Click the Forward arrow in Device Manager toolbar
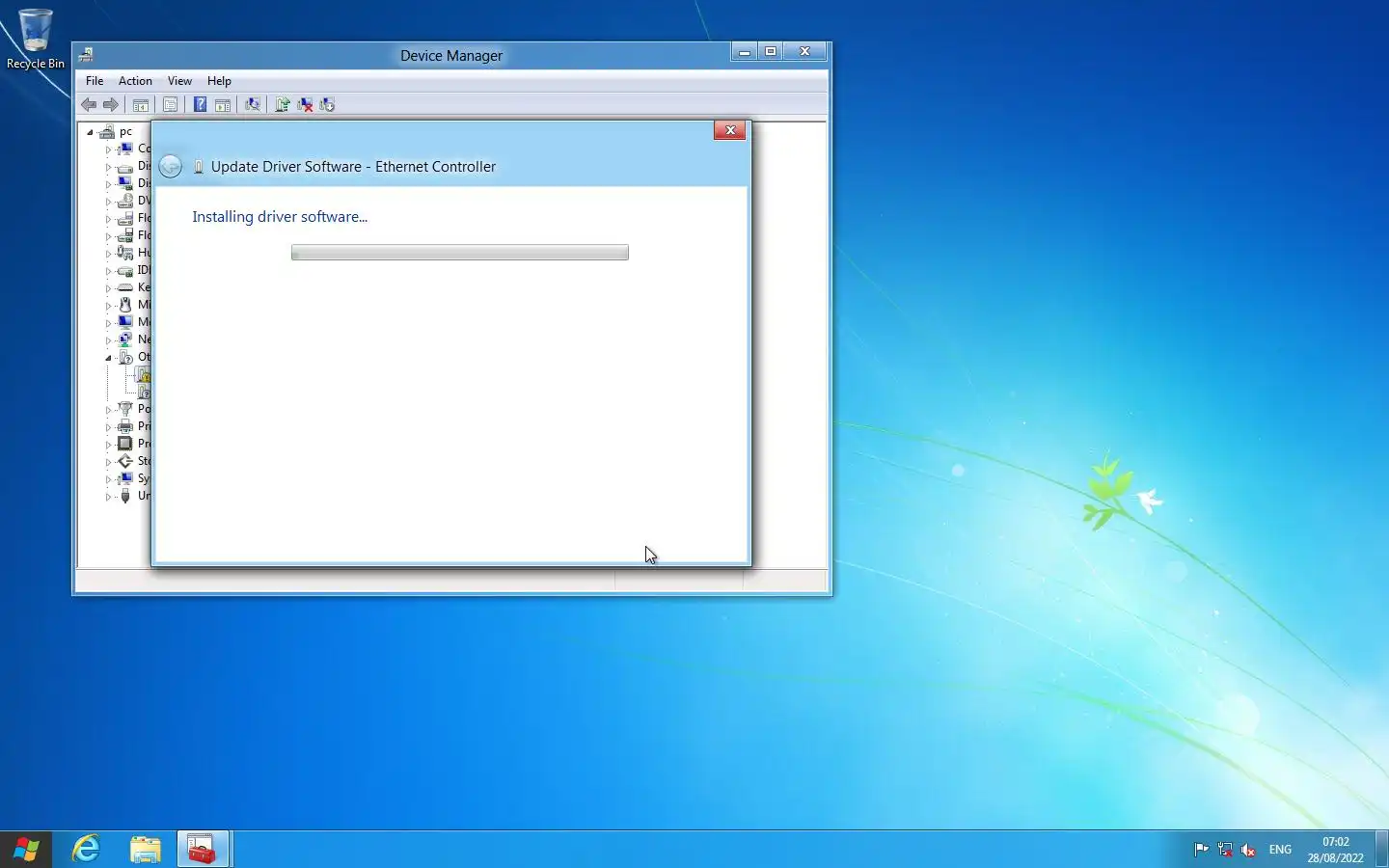The image size is (1389, 868). click(x=111, y=105)
